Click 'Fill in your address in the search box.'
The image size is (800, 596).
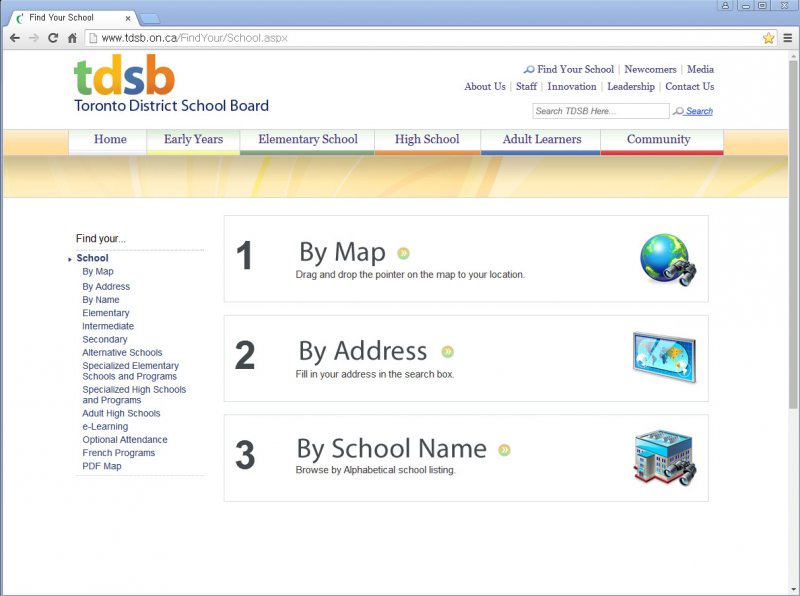(375, 374)
